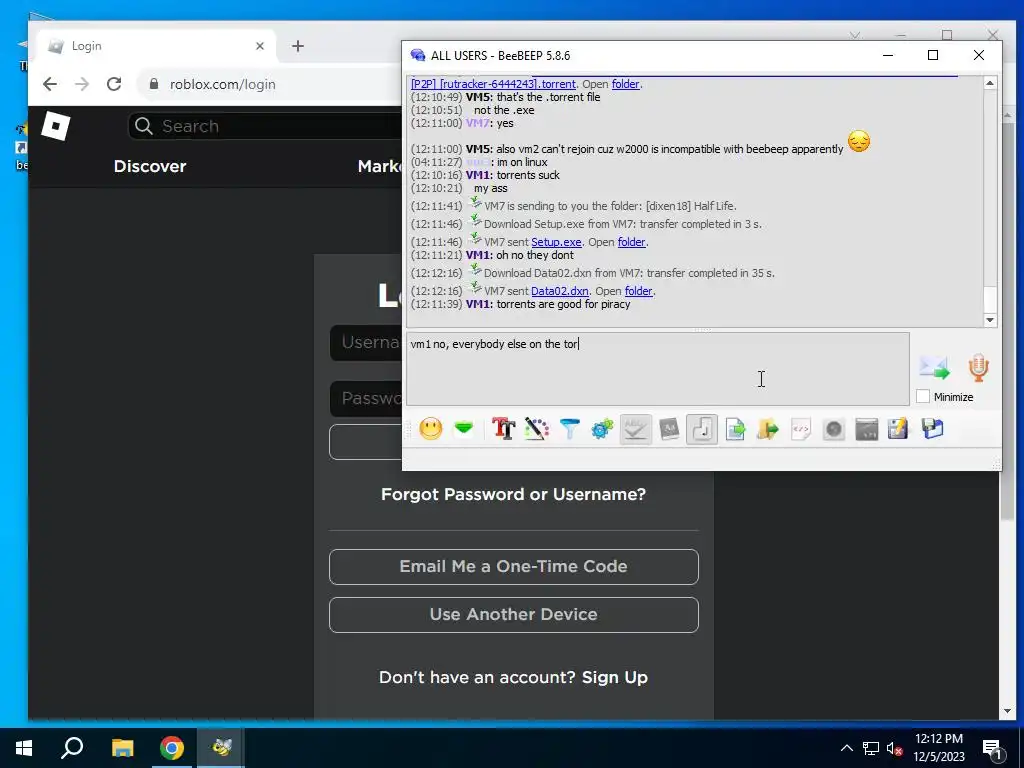
Task: Reload the roblox.com page
Action: 114,84
